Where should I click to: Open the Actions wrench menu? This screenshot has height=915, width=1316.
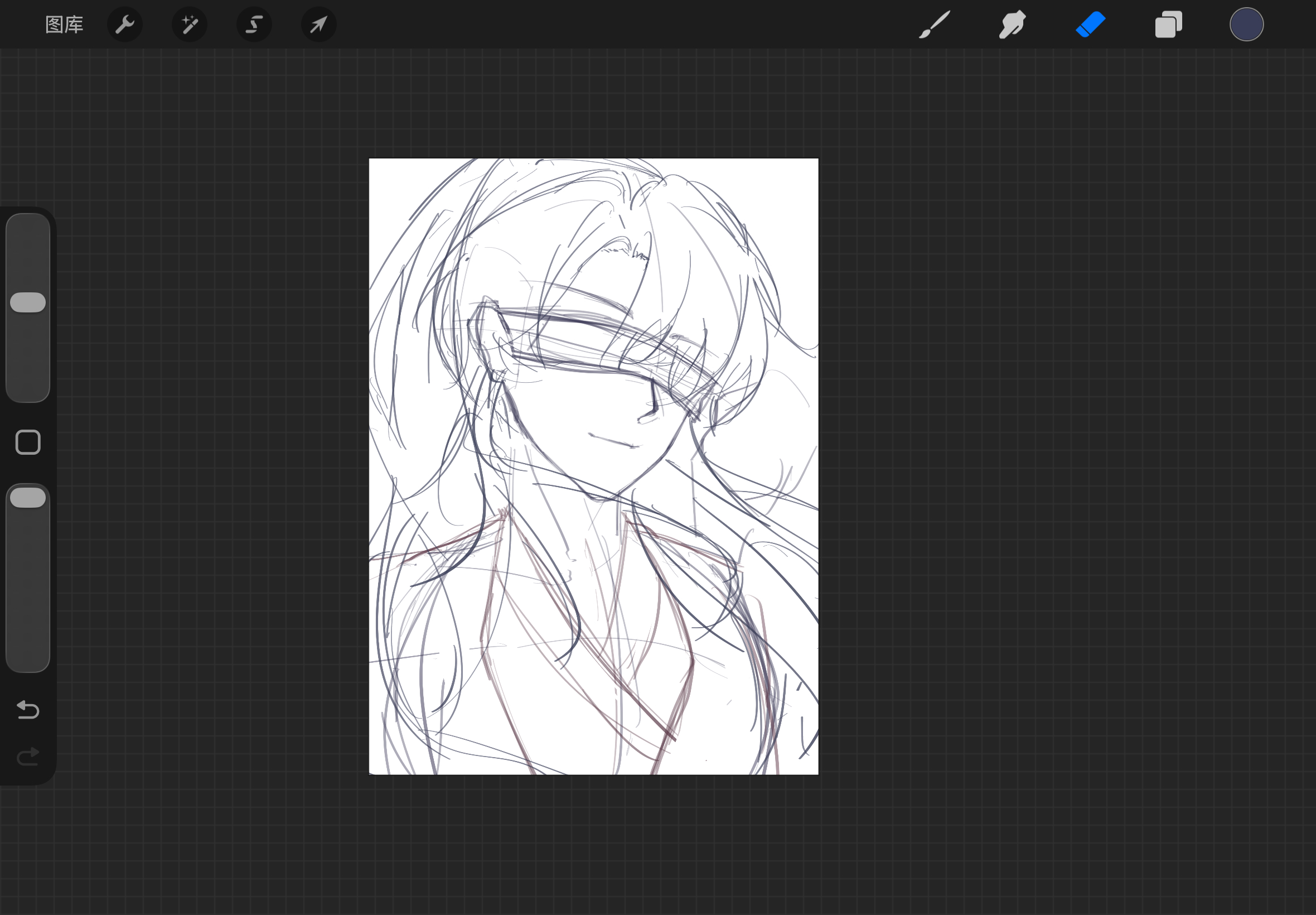point(124,25)
